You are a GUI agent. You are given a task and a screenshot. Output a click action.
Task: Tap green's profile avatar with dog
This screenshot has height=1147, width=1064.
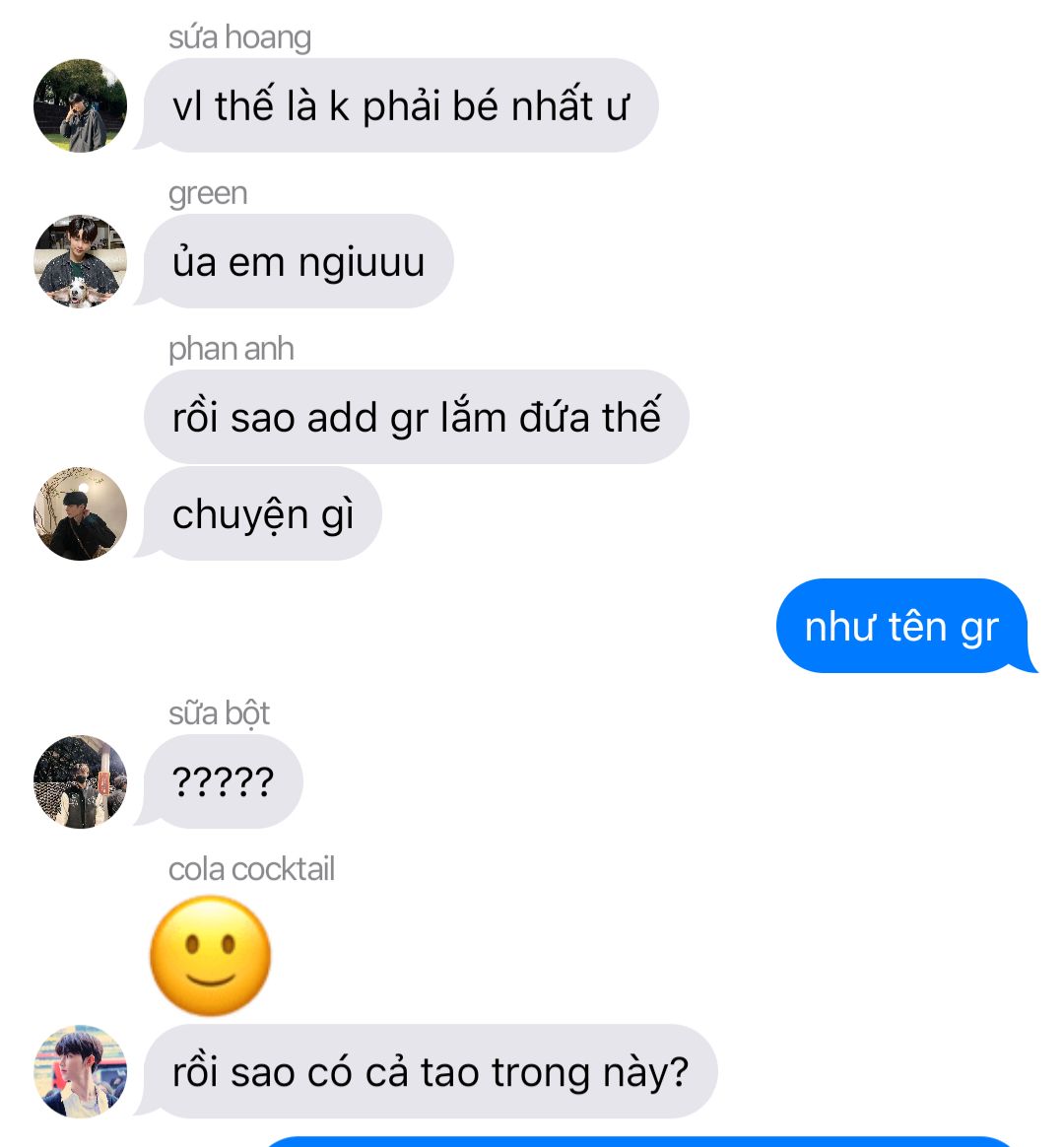[x=81, y=261]
